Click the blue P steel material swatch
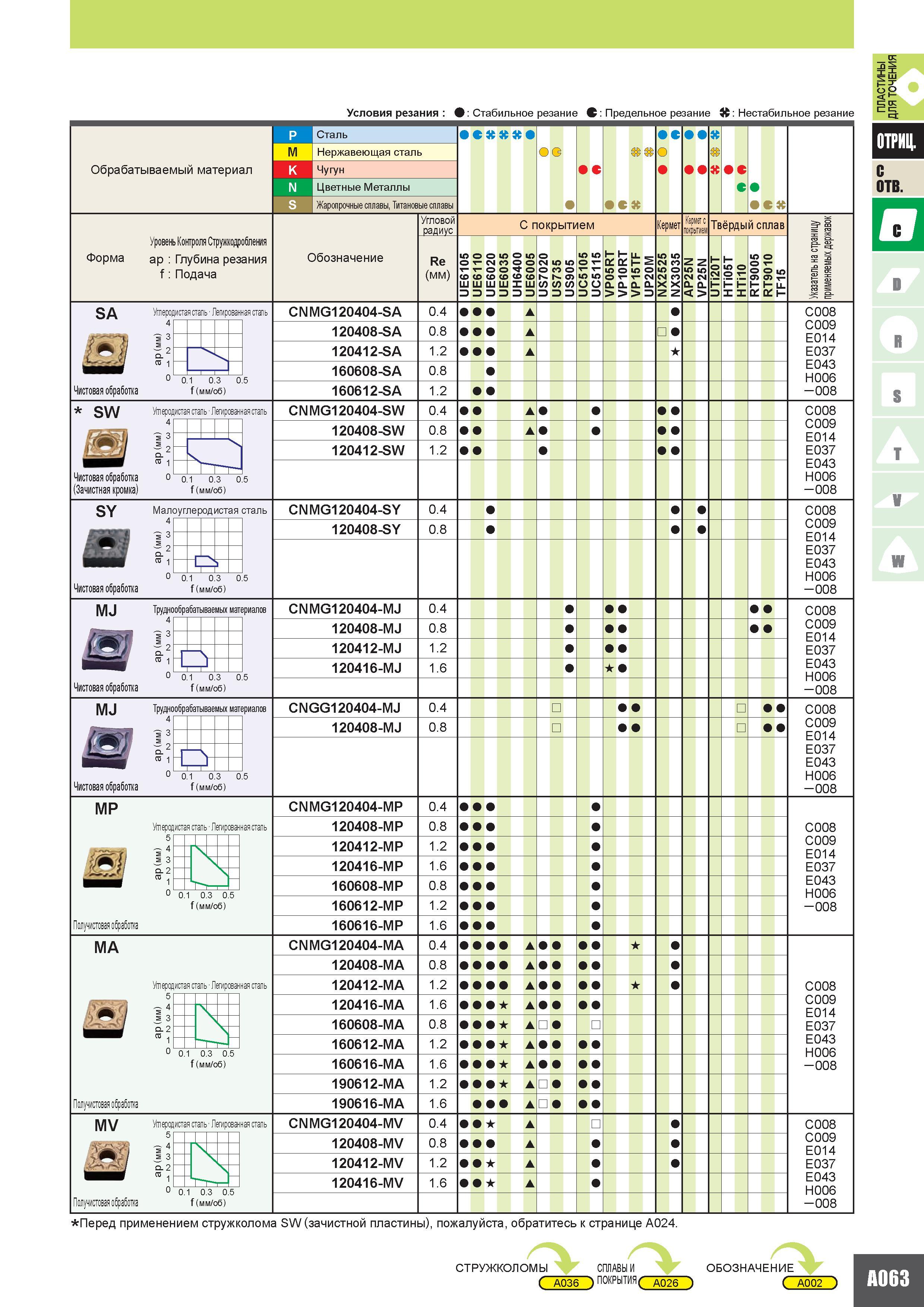The image size is (924, 1307). tap(292, 135)
